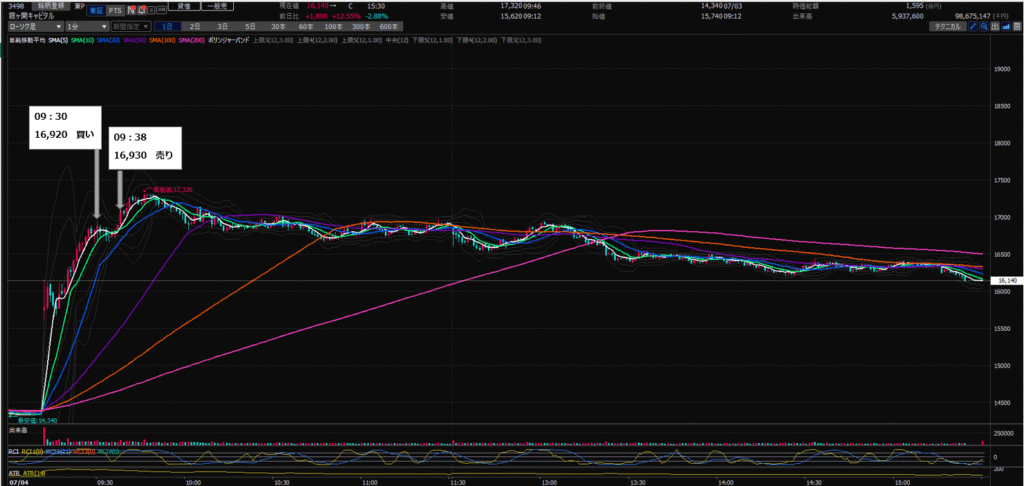Select the 600本 period tab
This screenshot has width=1024, height=486.
(389, 27)
